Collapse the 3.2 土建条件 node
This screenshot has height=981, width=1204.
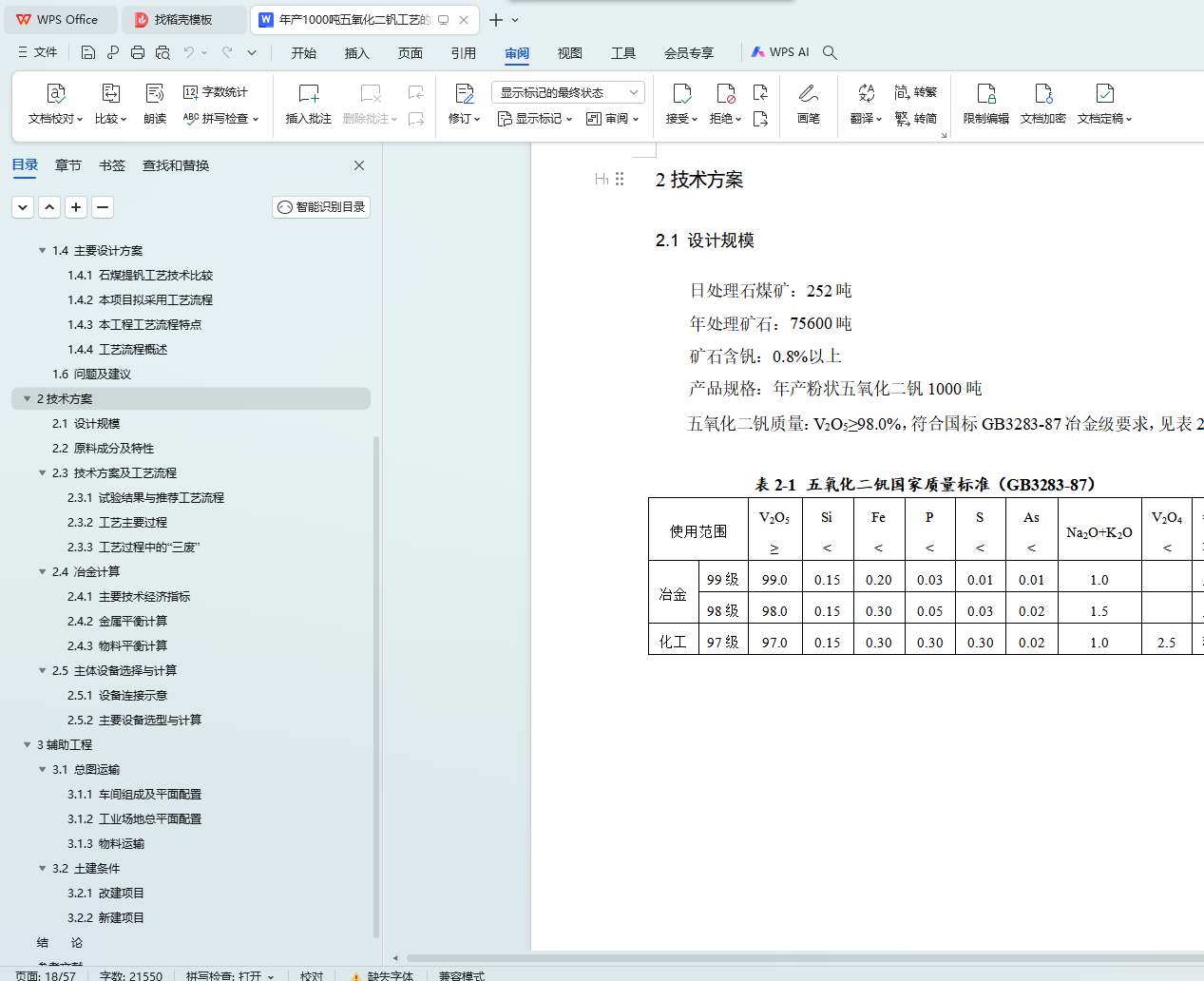pos(42,869)
